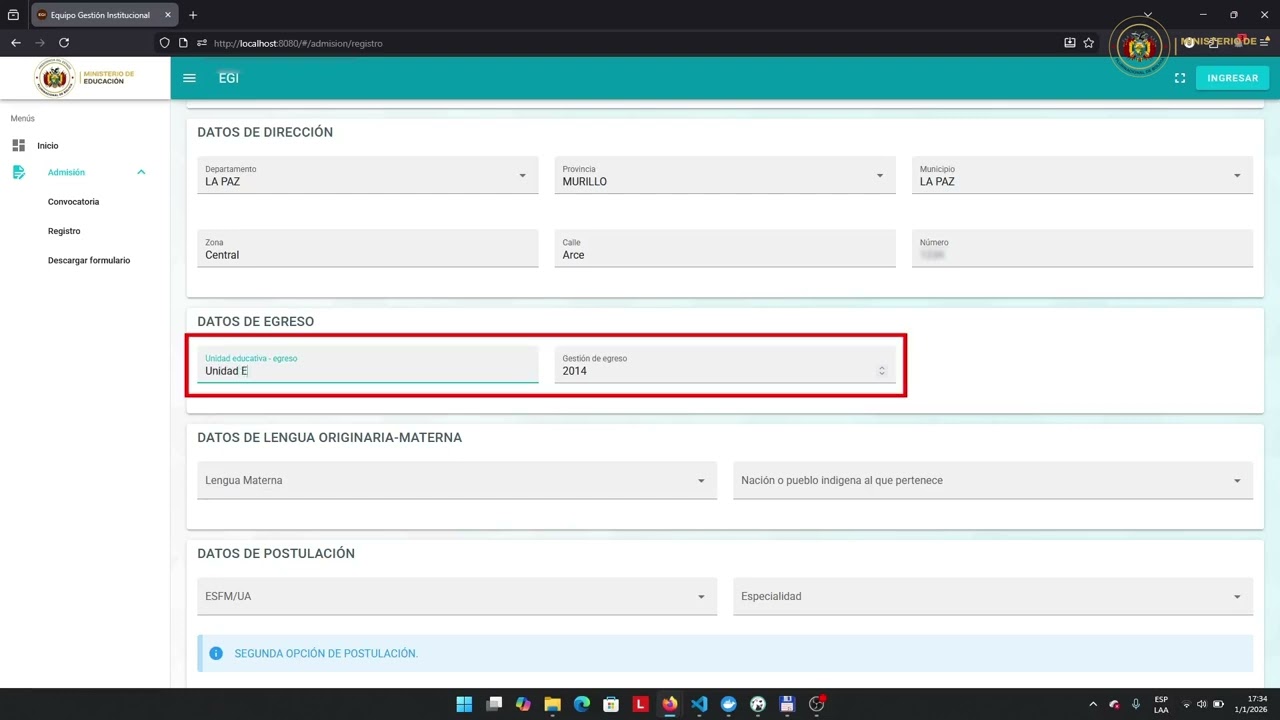Screen dimensions: 1280x720
Task: Click the DATOS DE DIRECCIÓN heading
Action: click(265, 132)
